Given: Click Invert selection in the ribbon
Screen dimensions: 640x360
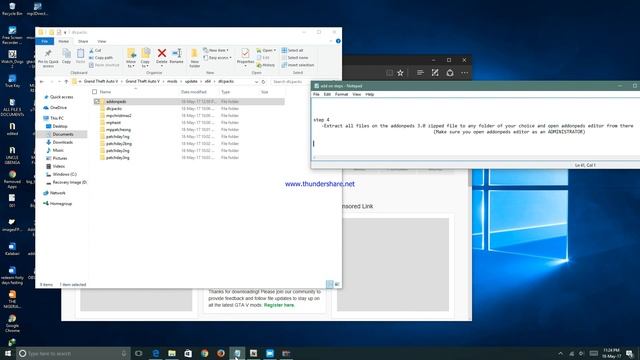Looking at the screenshot, I should click(x=298, y=65).
